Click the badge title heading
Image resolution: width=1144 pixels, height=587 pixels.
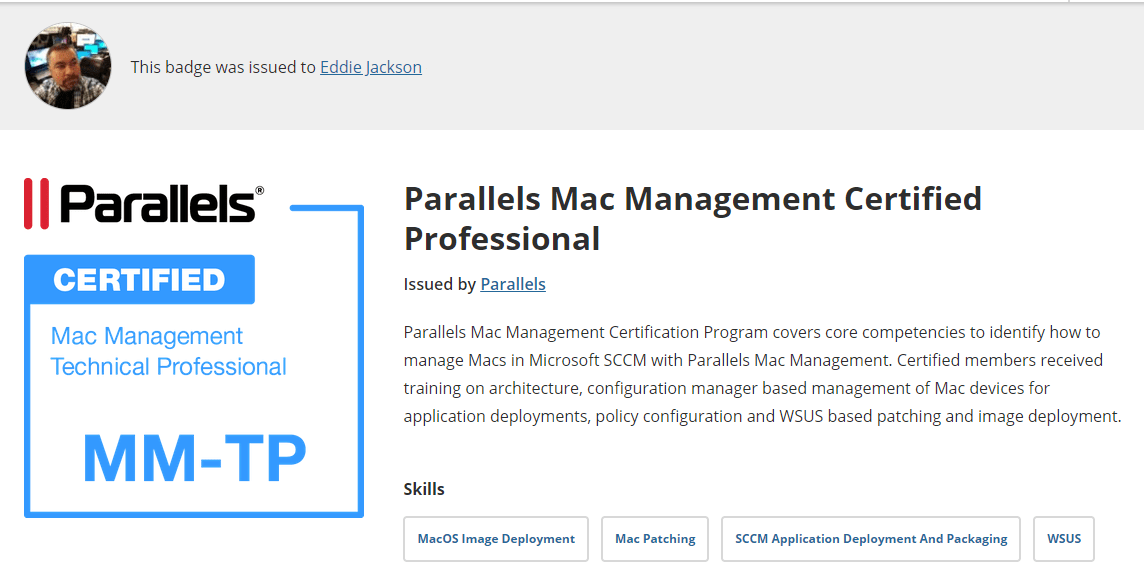click(692, 218)
